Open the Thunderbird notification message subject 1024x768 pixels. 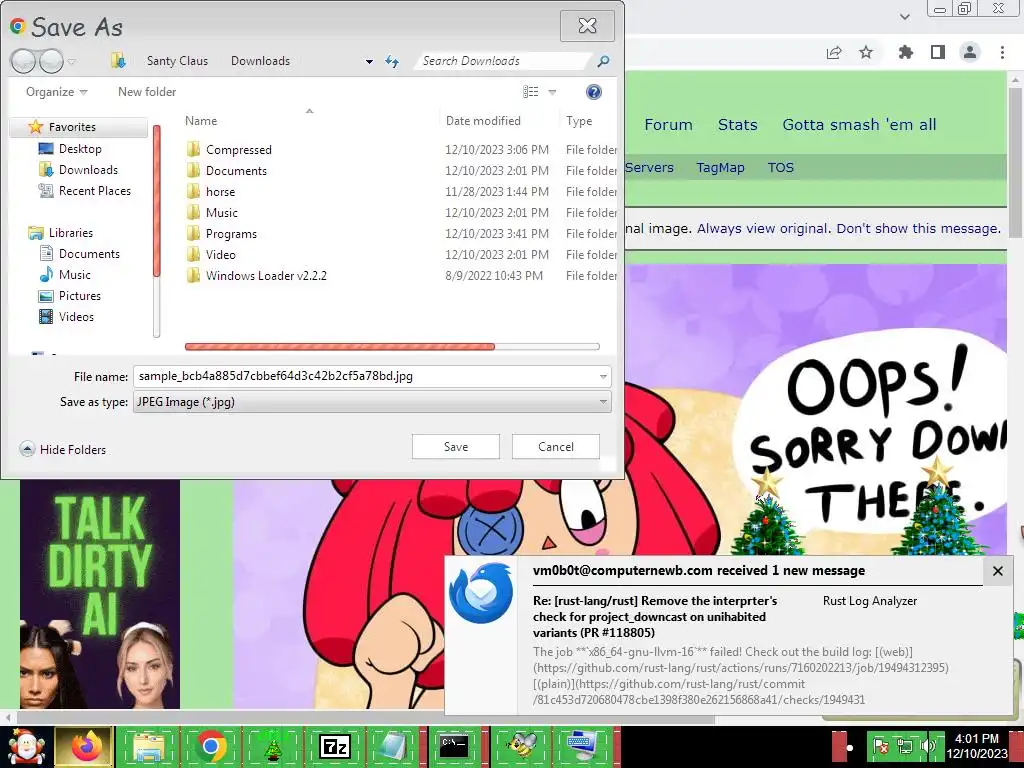click(x=654, y=616)
